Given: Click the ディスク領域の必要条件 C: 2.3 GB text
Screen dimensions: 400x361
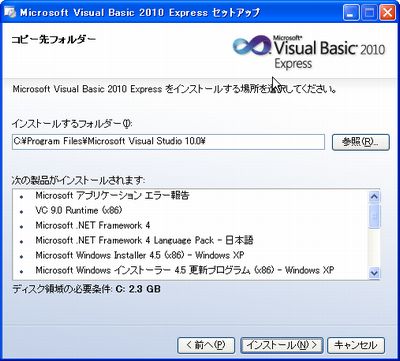Looking at the screenshot, I should [x=86, y=289].
